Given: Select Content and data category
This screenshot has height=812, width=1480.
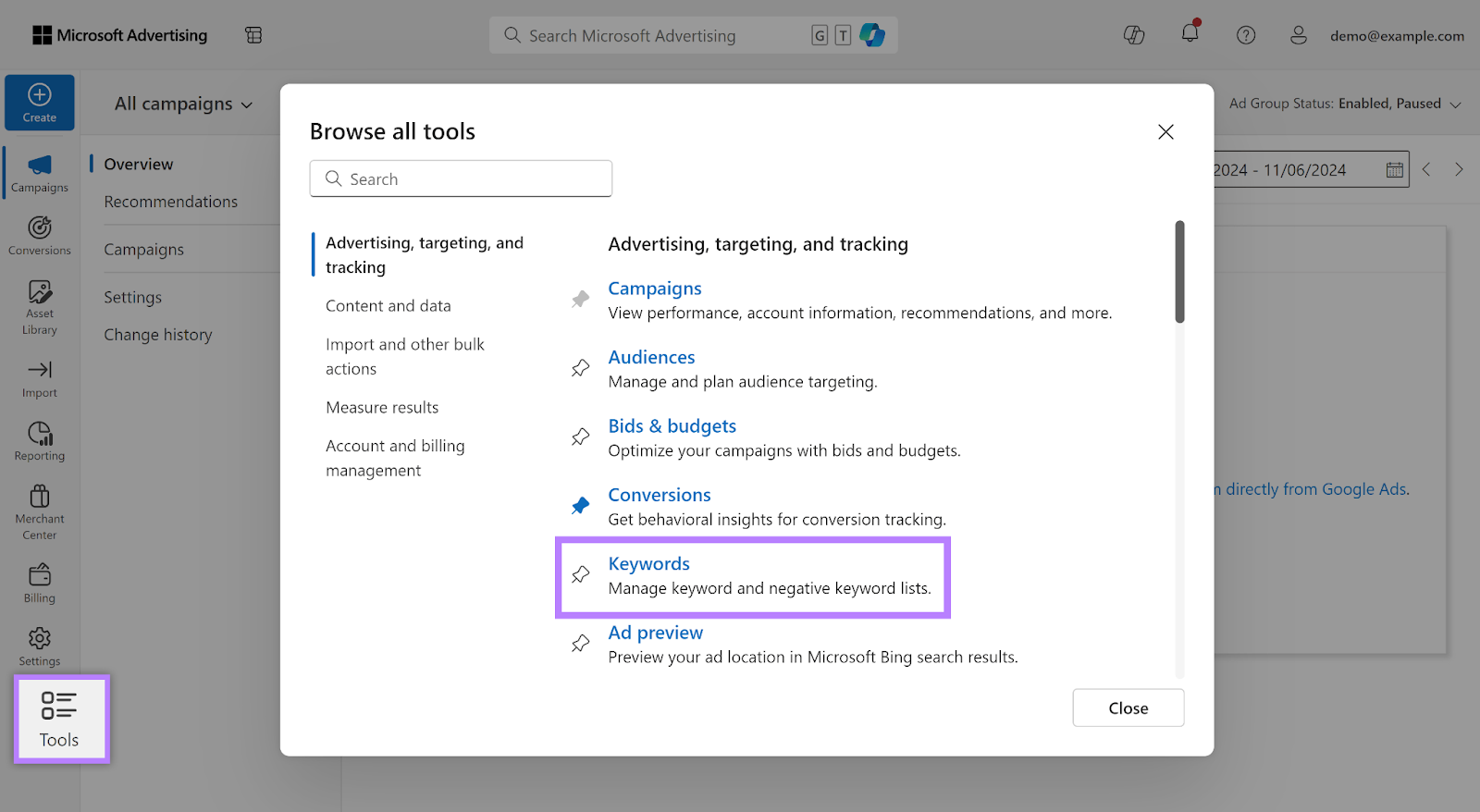Looking at the screenshot, I should [388, 306].
